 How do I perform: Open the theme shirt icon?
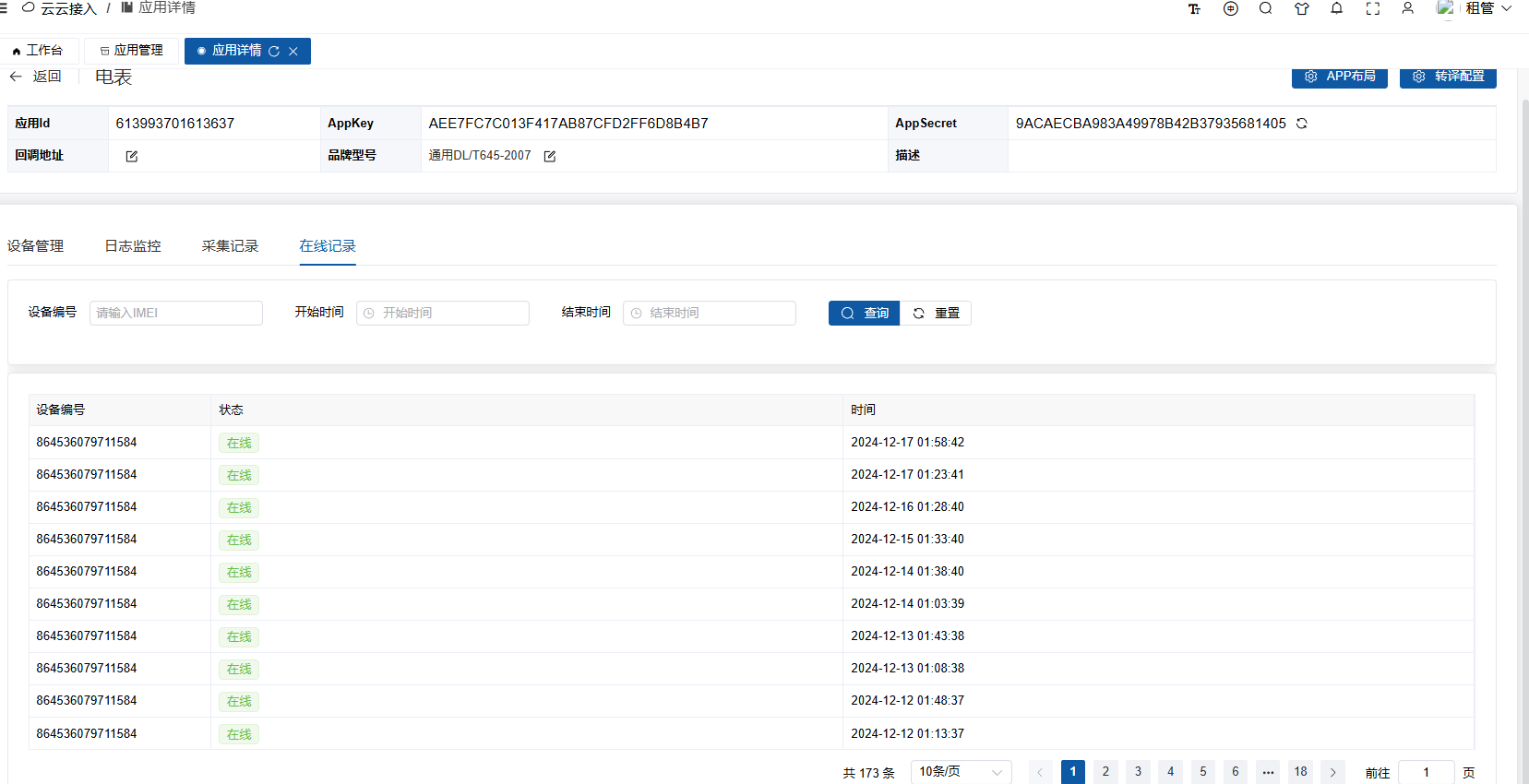(1301, 8)
